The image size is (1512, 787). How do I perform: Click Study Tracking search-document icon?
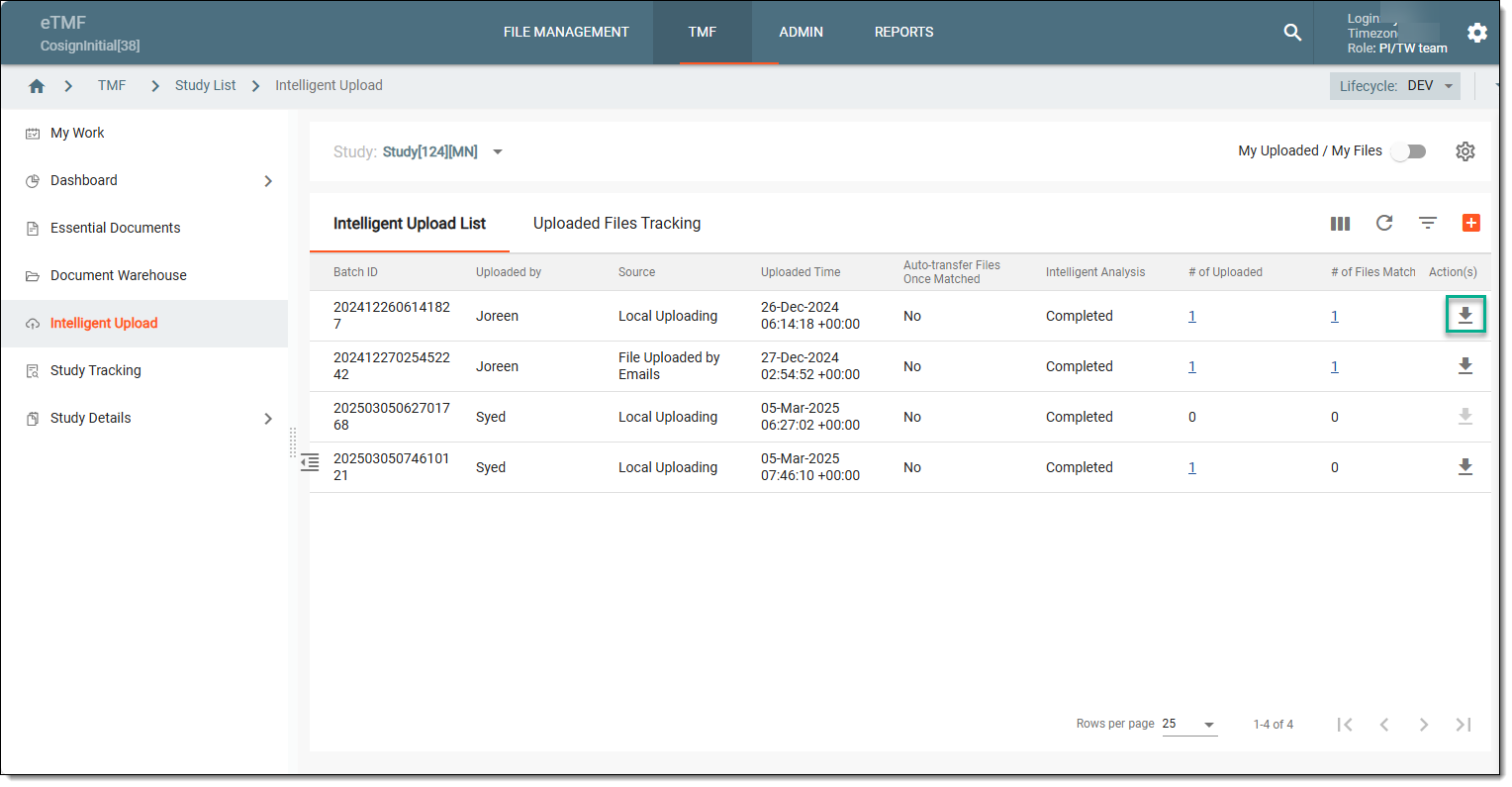pyautogui.click(x=32, y=371)
